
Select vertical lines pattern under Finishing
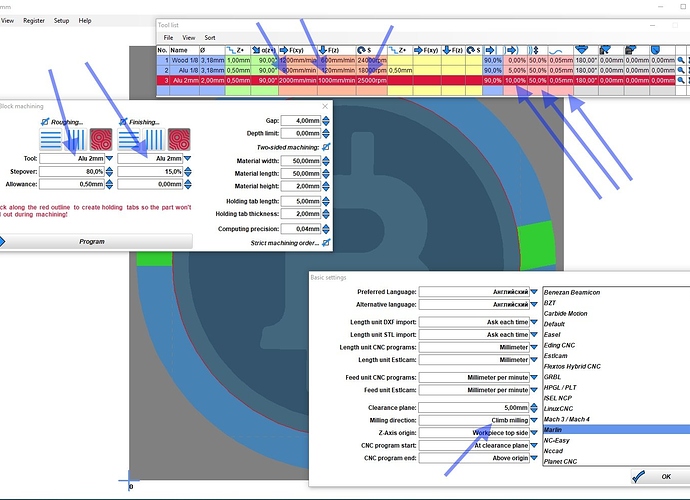pyautogui.click(x=154, y=140)
